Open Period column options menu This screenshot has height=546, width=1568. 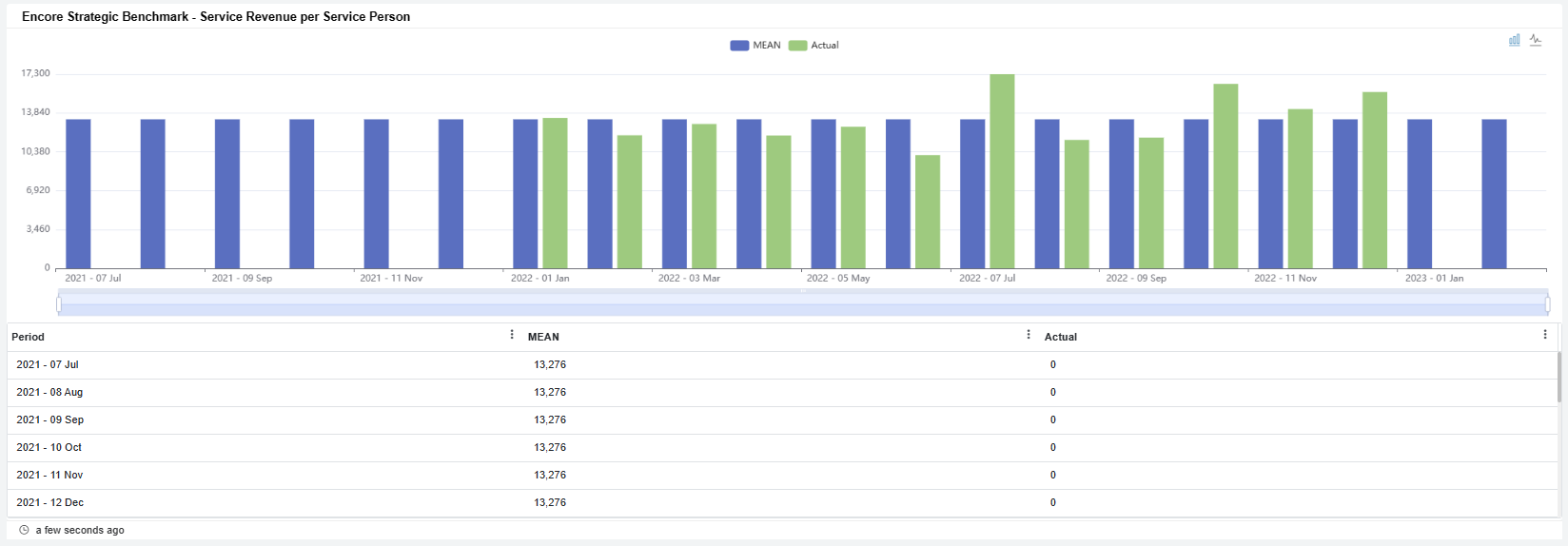click(x=512, y=335)
